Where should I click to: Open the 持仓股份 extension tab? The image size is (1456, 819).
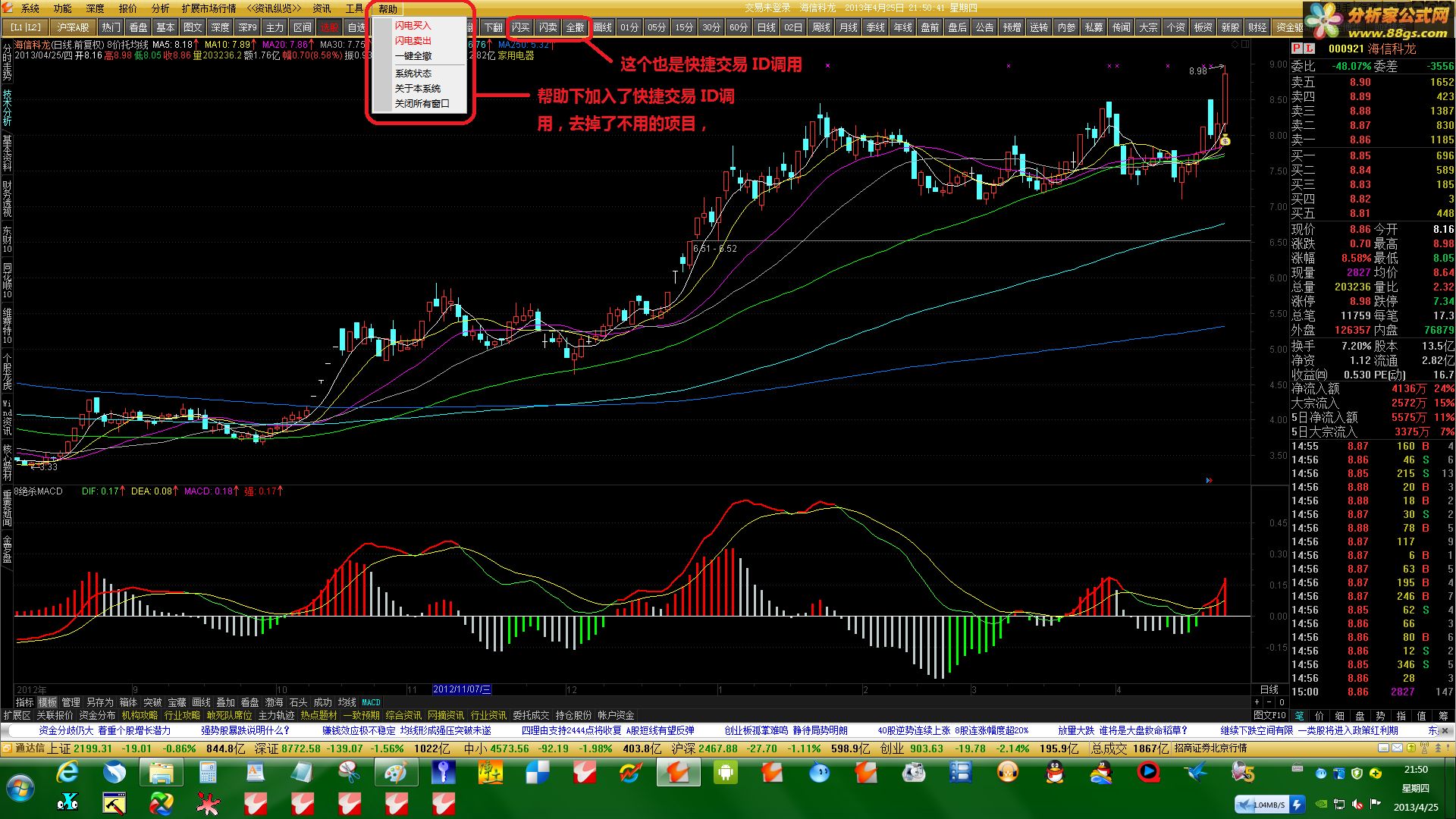pos(573,716)
